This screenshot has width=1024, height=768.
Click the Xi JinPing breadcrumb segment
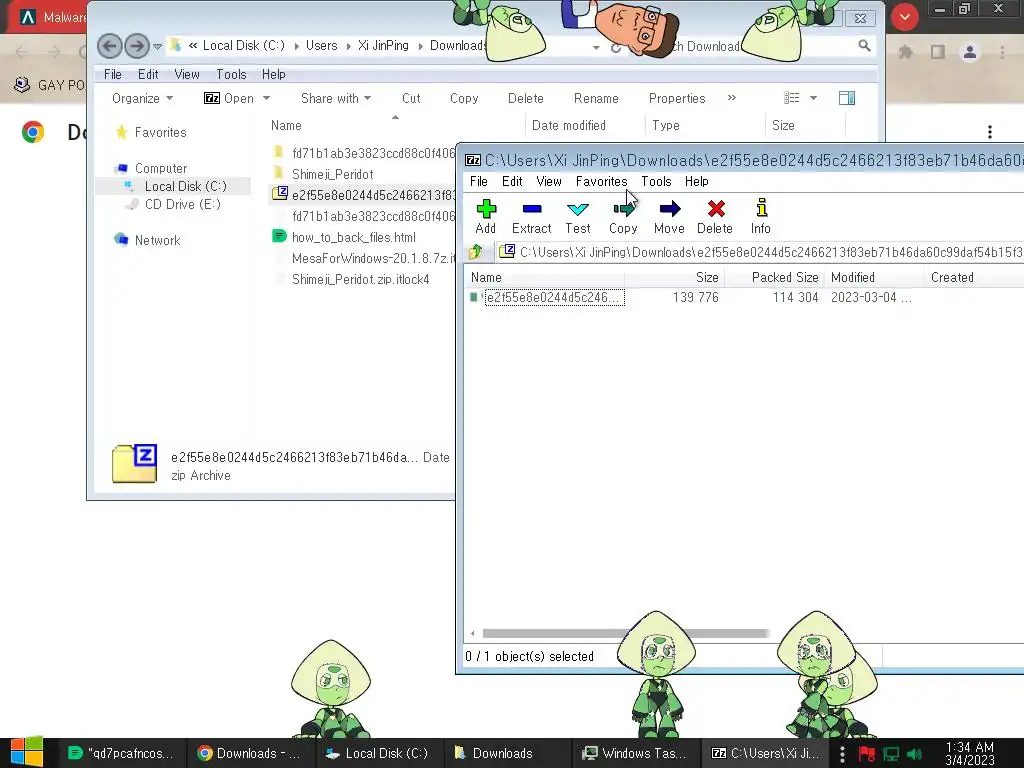[x=383, y=46]
